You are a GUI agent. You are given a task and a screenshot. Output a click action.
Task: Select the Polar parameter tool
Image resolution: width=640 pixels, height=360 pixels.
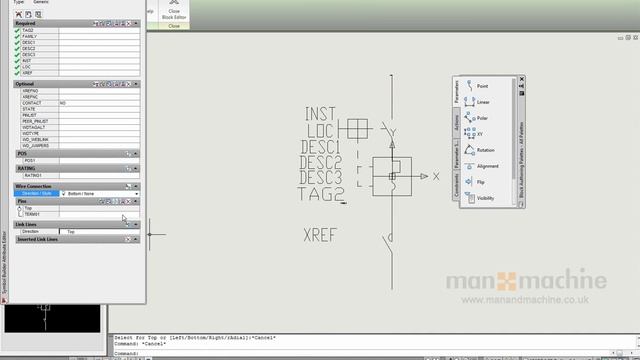click(477, 118)
